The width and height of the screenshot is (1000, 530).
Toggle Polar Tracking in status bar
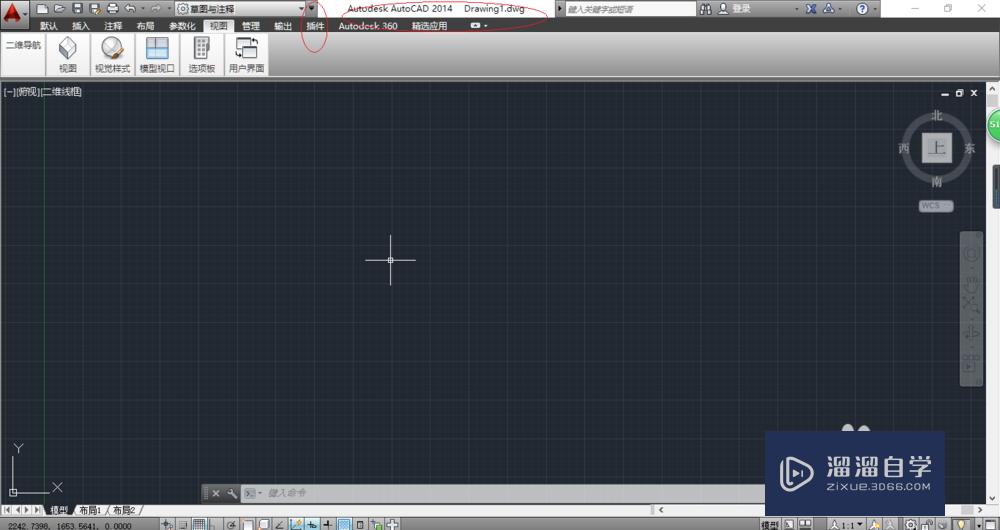coord(232,524)
